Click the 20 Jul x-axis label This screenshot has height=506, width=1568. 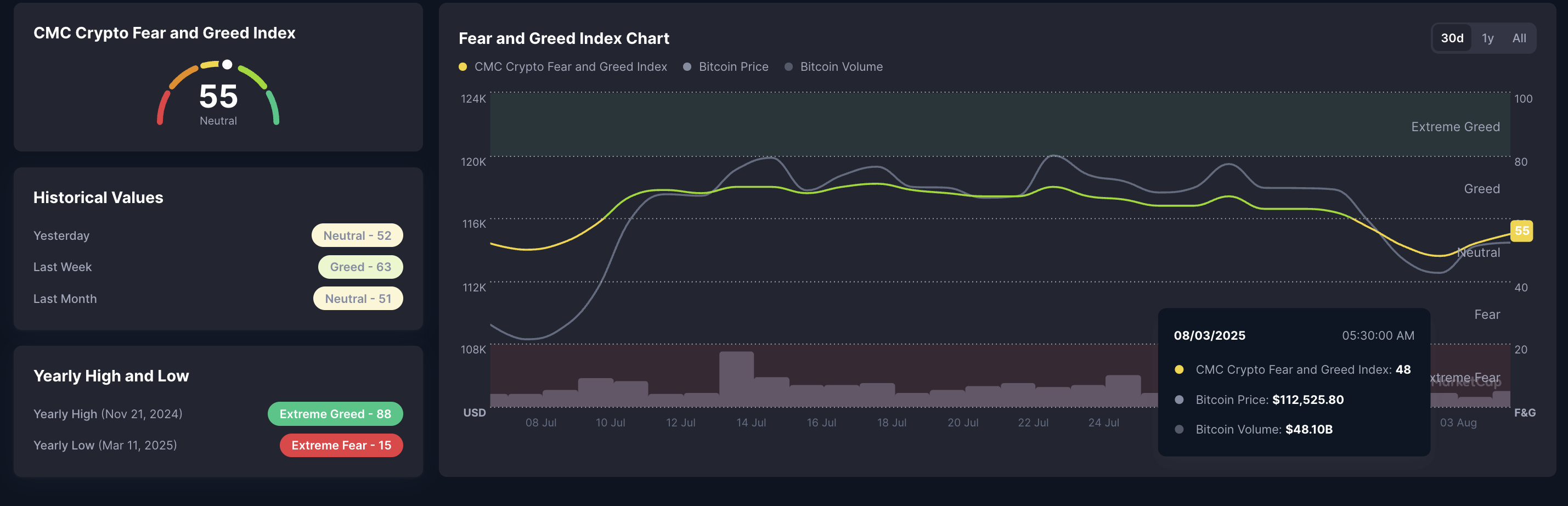962,423
